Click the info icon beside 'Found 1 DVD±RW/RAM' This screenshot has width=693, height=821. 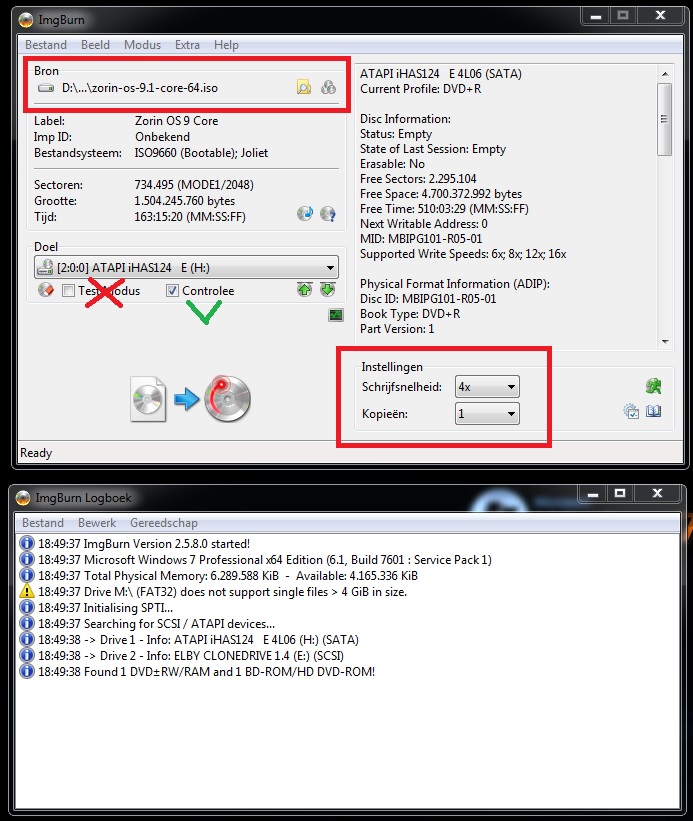[x=27, y=671]
